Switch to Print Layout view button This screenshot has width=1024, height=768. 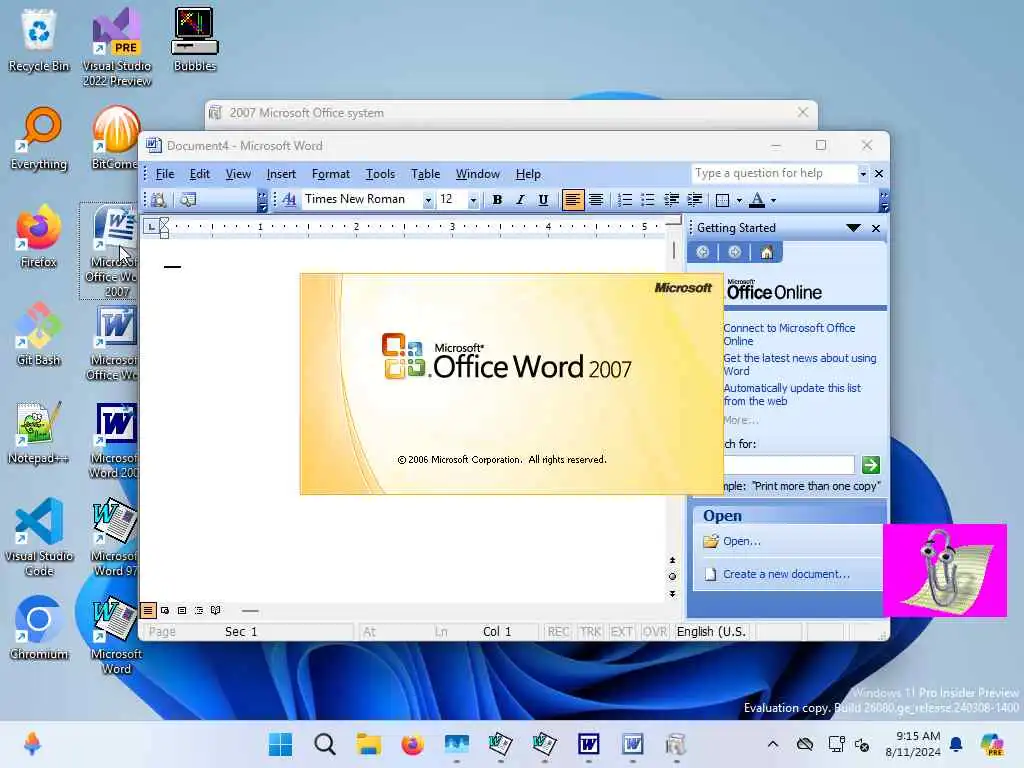(x=182, y=611)
